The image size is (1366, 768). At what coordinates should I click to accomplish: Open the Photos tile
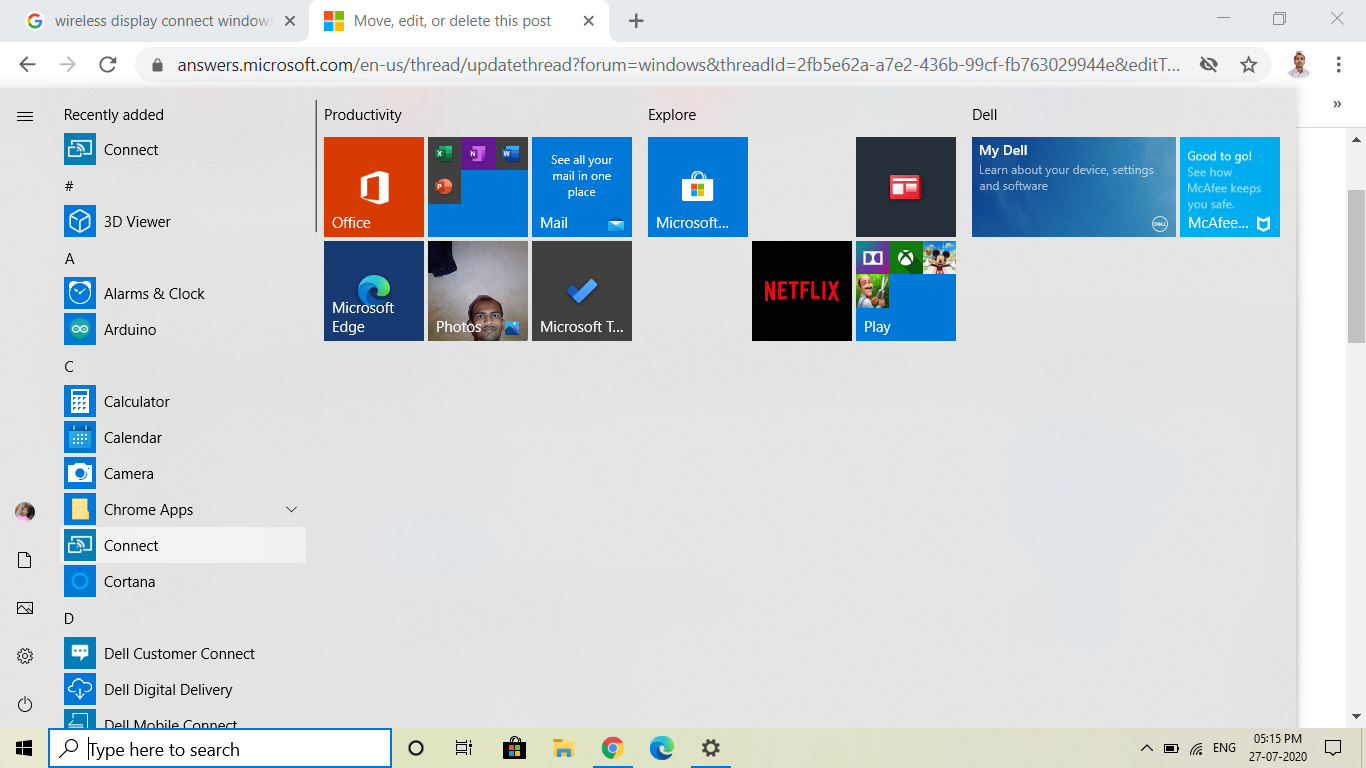point(478,291)
